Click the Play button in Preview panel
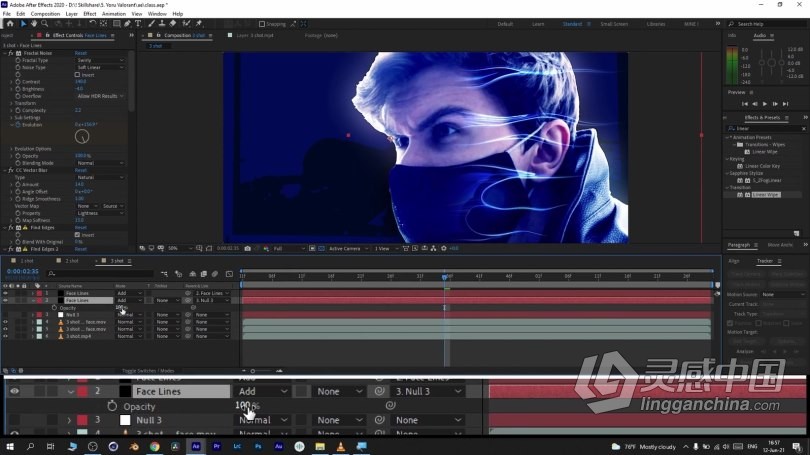 (x=765, y=104)
